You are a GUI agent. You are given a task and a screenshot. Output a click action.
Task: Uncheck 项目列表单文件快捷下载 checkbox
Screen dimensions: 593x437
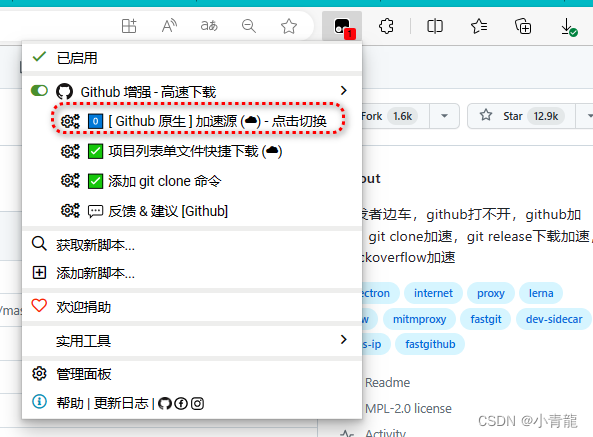(x=95, y=152)
